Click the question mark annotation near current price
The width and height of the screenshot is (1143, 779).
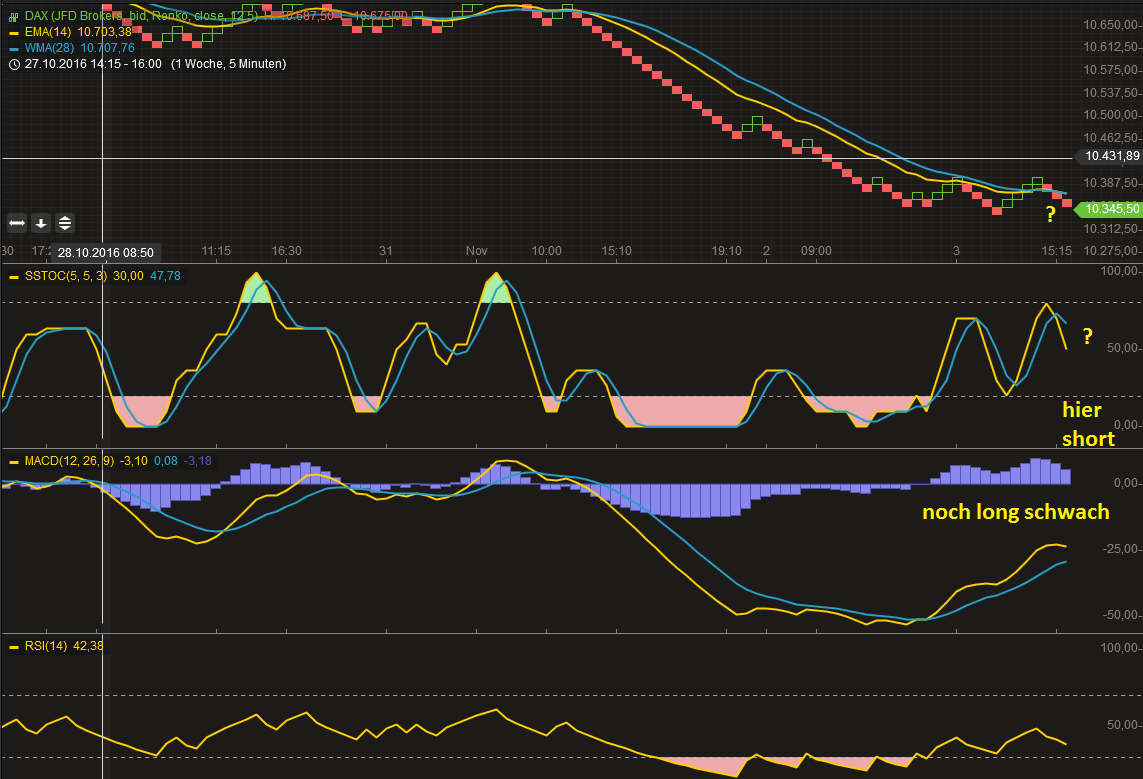click(1049, 214)
